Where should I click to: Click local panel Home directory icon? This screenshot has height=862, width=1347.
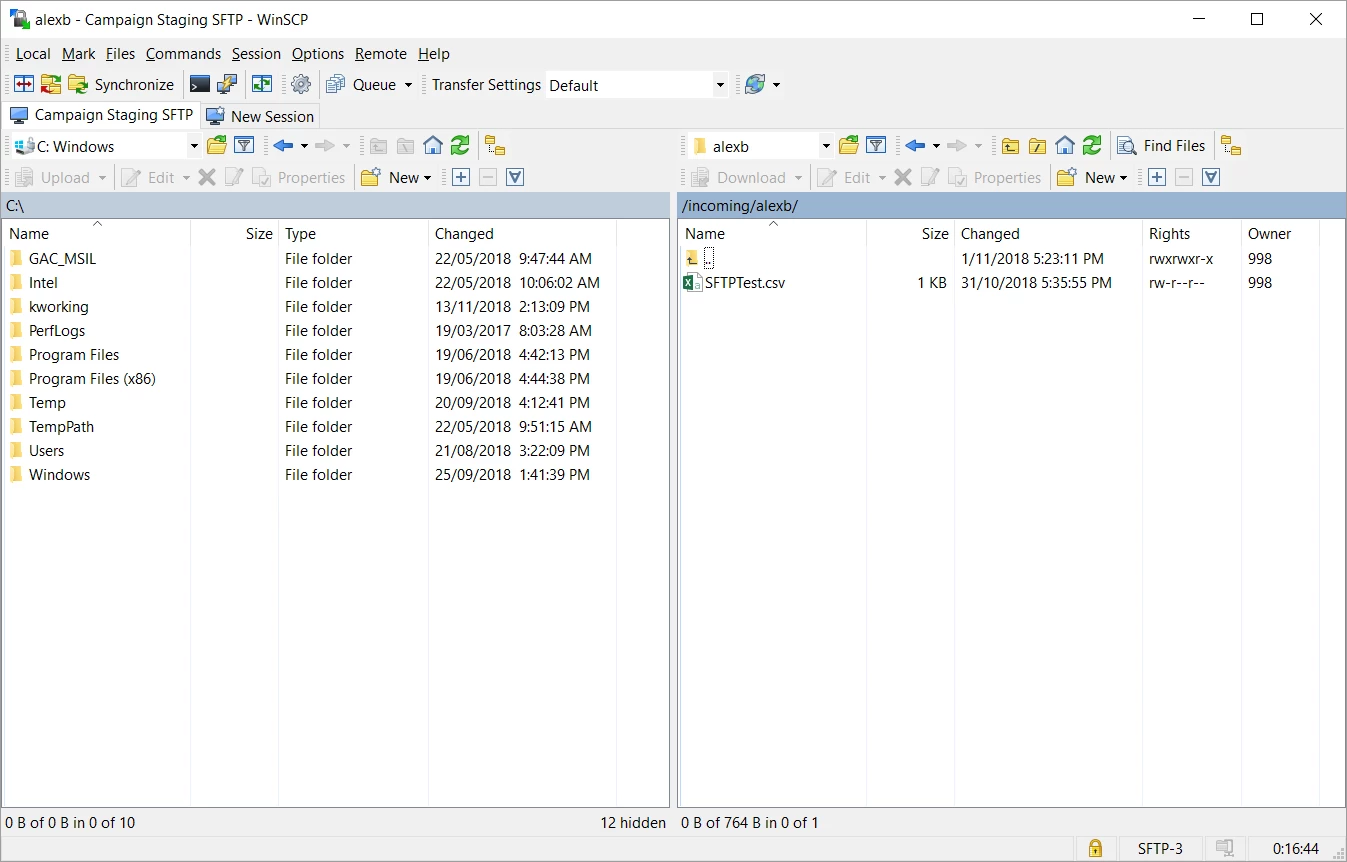[x=433, y=146]
